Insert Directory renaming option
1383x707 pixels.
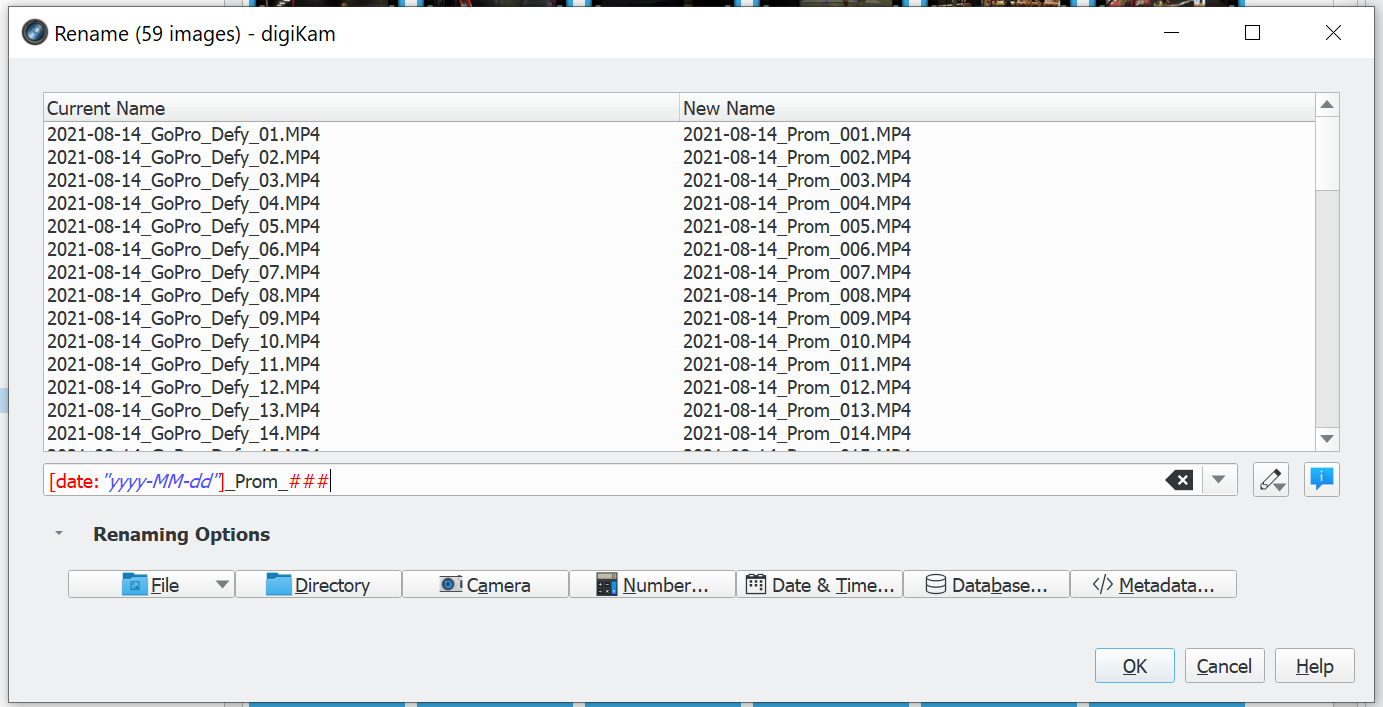coord(318,585)
